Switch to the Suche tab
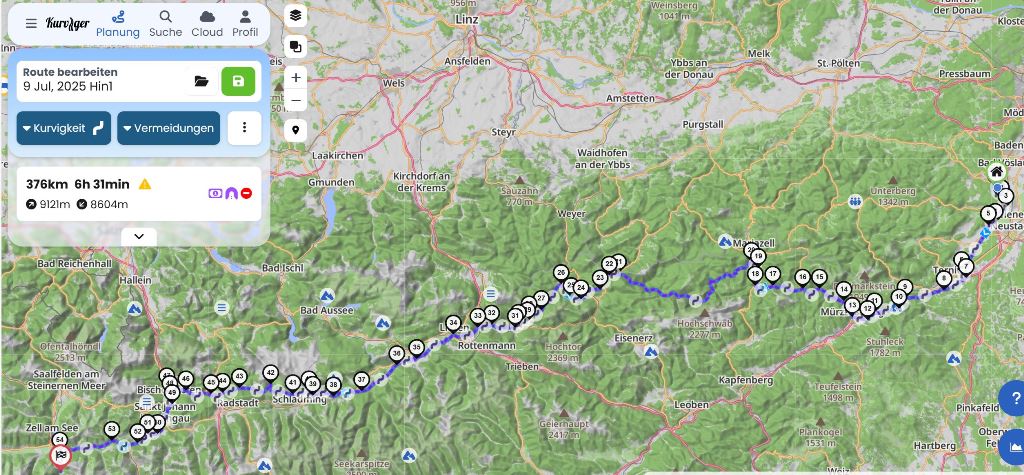The image size is (1024, 475). point(166,24)
